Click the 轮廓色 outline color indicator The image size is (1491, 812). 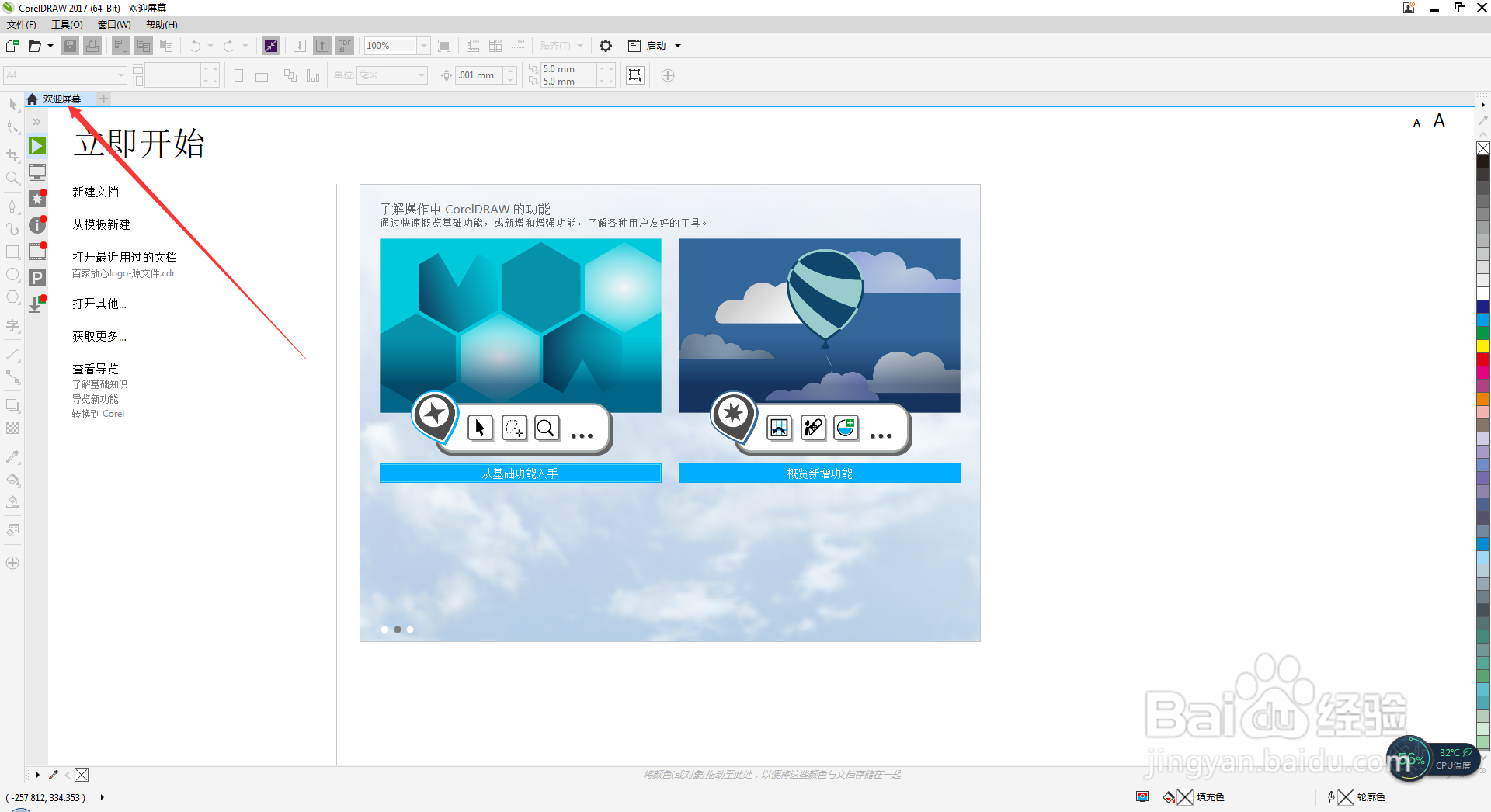[x=1356, y=797]
